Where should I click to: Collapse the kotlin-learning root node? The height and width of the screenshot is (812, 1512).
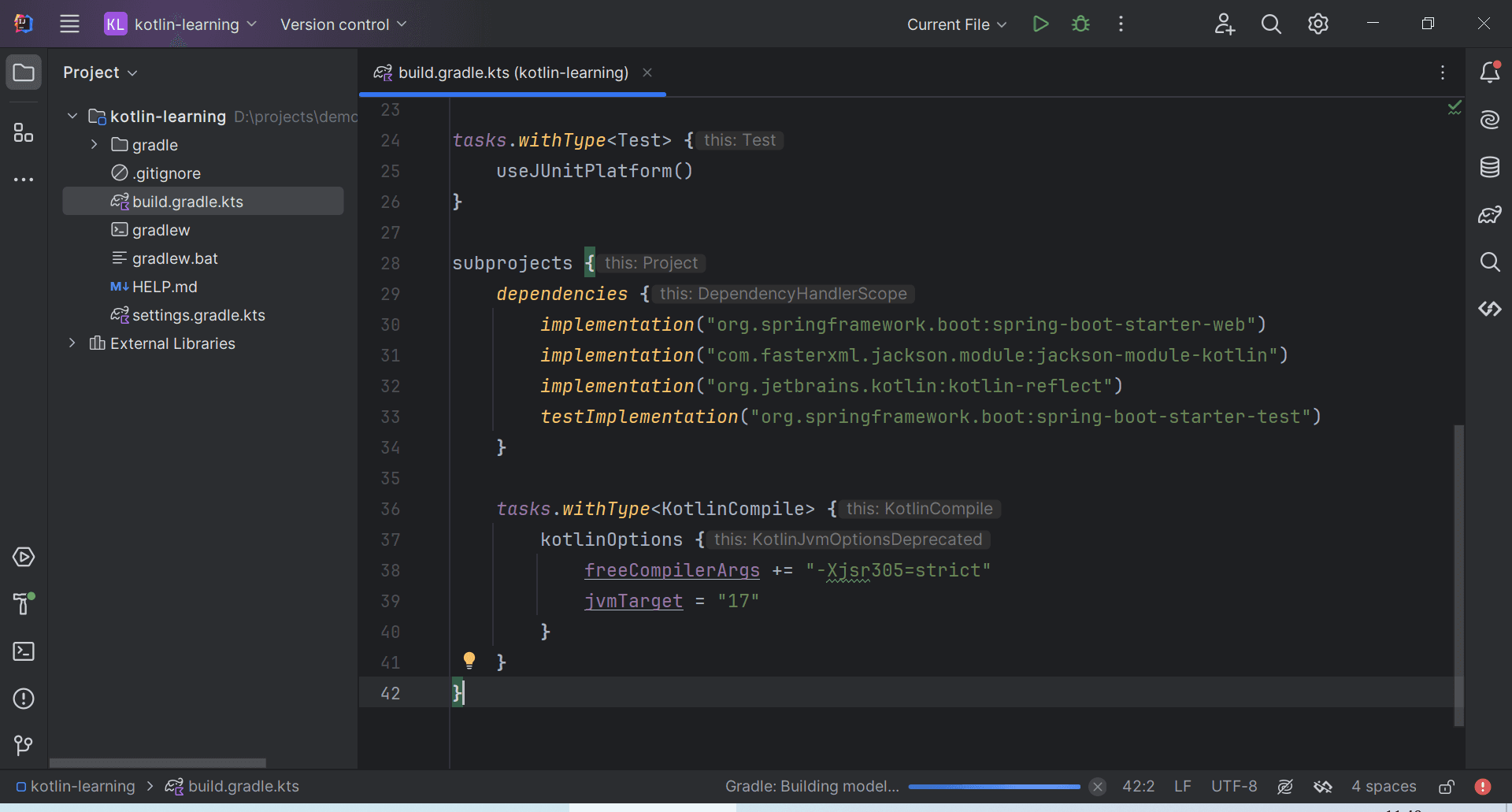coord(72,117)
